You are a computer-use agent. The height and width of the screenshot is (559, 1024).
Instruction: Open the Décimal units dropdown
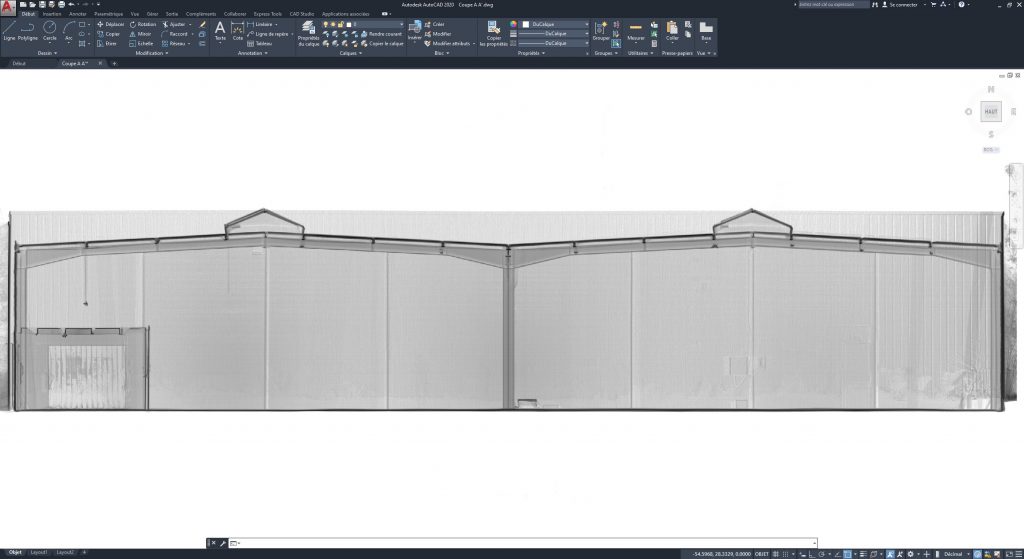click(x=955, y=554)
